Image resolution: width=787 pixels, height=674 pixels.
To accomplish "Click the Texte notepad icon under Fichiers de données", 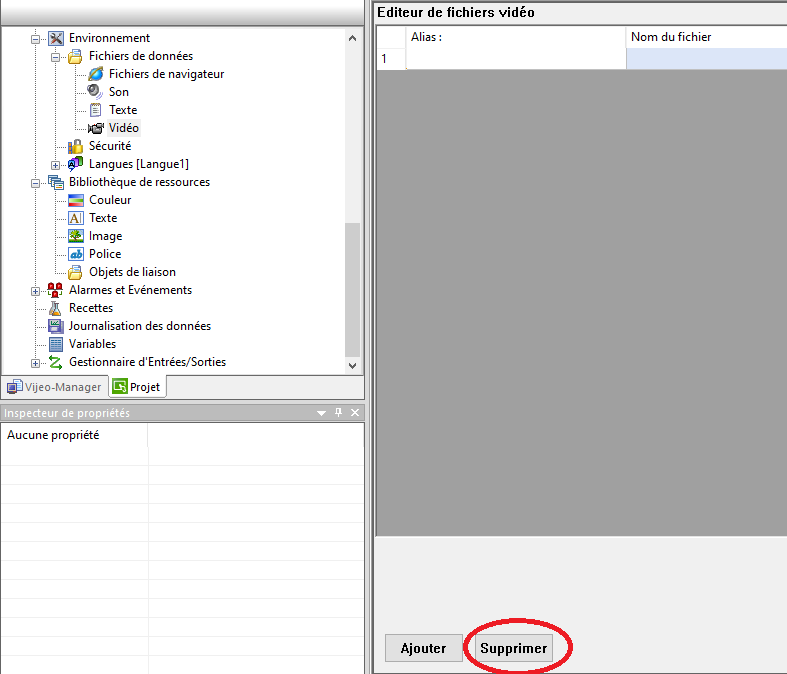I will coord(95,110).
